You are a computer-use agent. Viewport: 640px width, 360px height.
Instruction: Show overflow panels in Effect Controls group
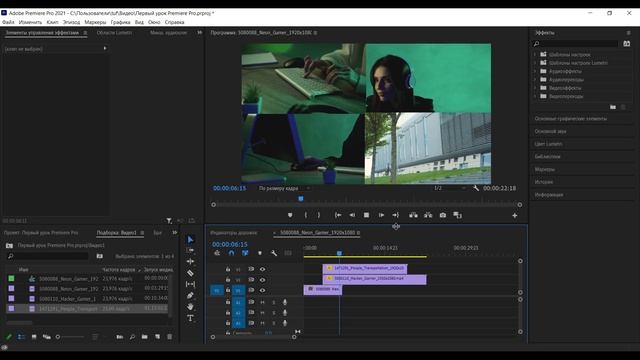point(200,32)
